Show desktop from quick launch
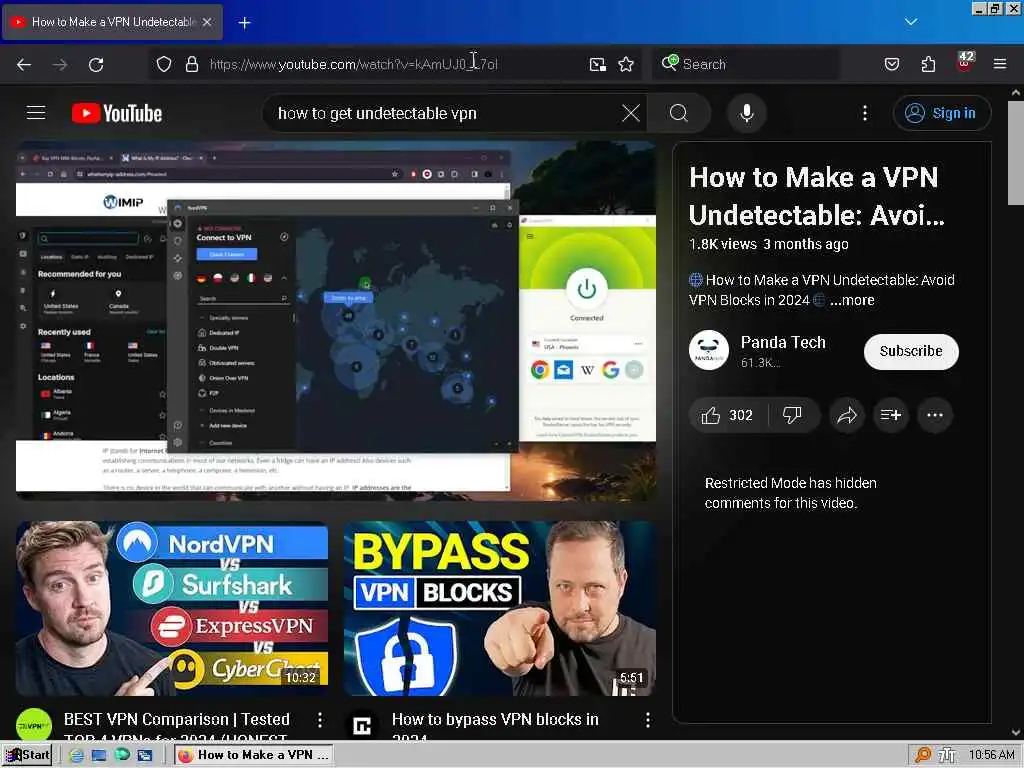The width and height of the screenshot is (1024, 768). (99, 756)
